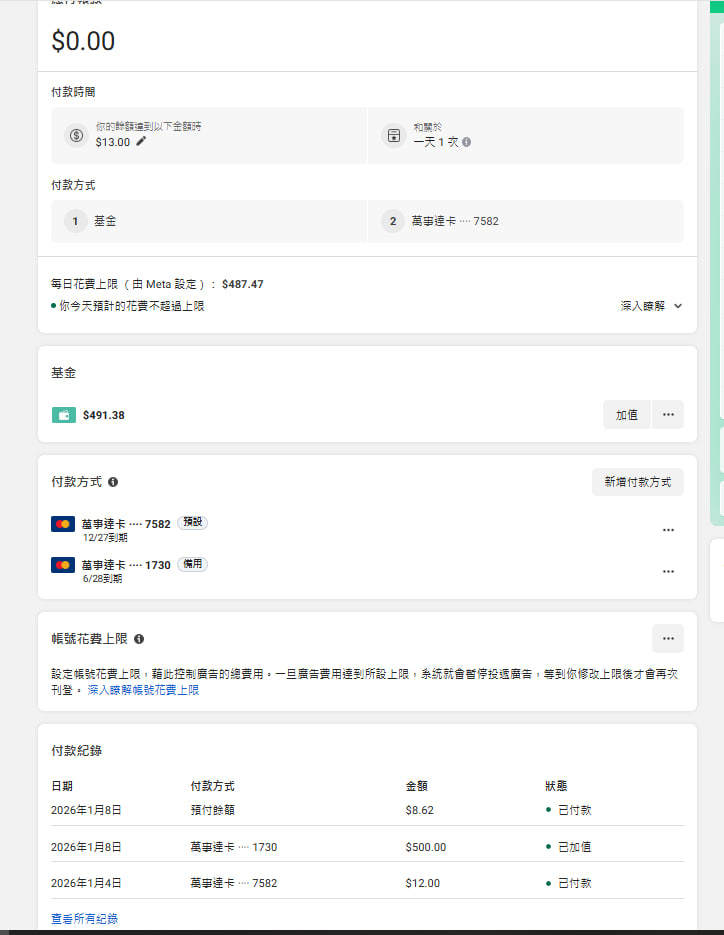The width and height of the screenshot is (724, 935).
Task: Open the 查看所有紀錄 link
Action: (84, 918)
